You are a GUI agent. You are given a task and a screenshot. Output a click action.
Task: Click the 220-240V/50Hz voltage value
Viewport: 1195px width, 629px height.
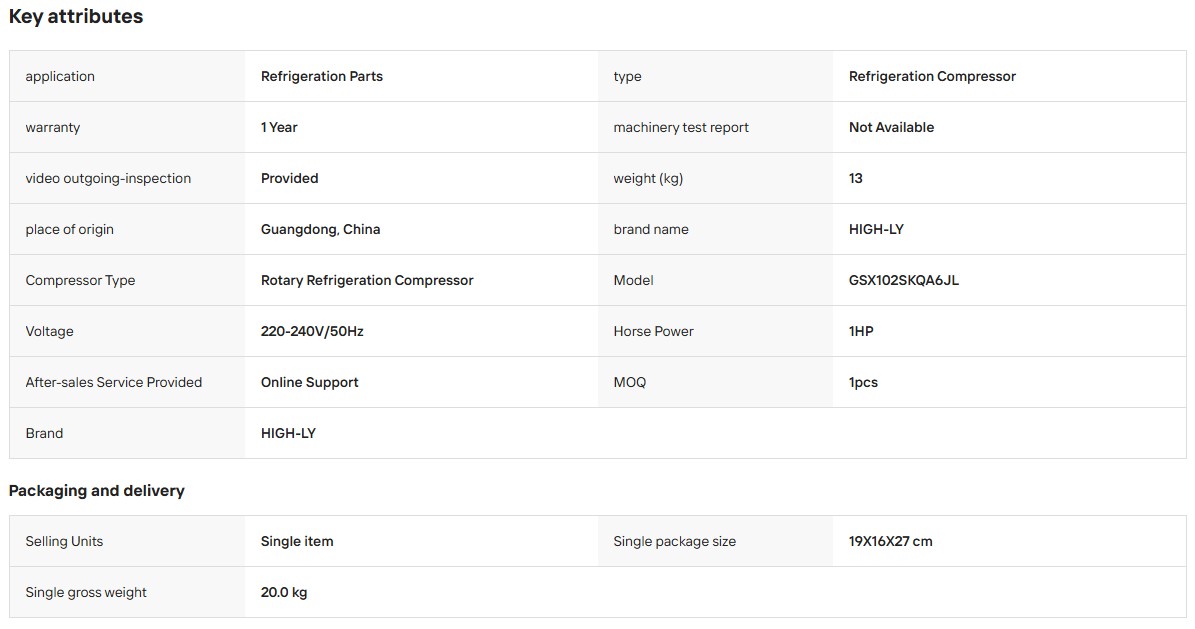pos(312,332)
